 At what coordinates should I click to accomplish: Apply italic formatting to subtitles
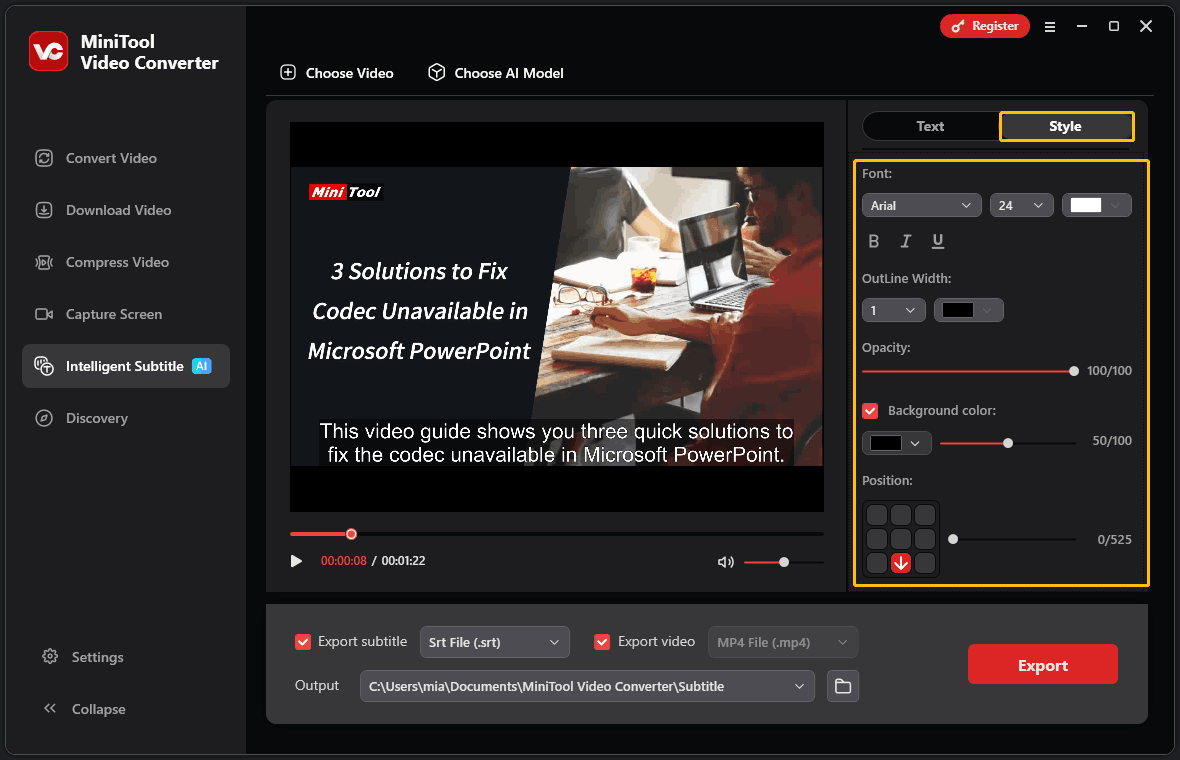[905, 240]
